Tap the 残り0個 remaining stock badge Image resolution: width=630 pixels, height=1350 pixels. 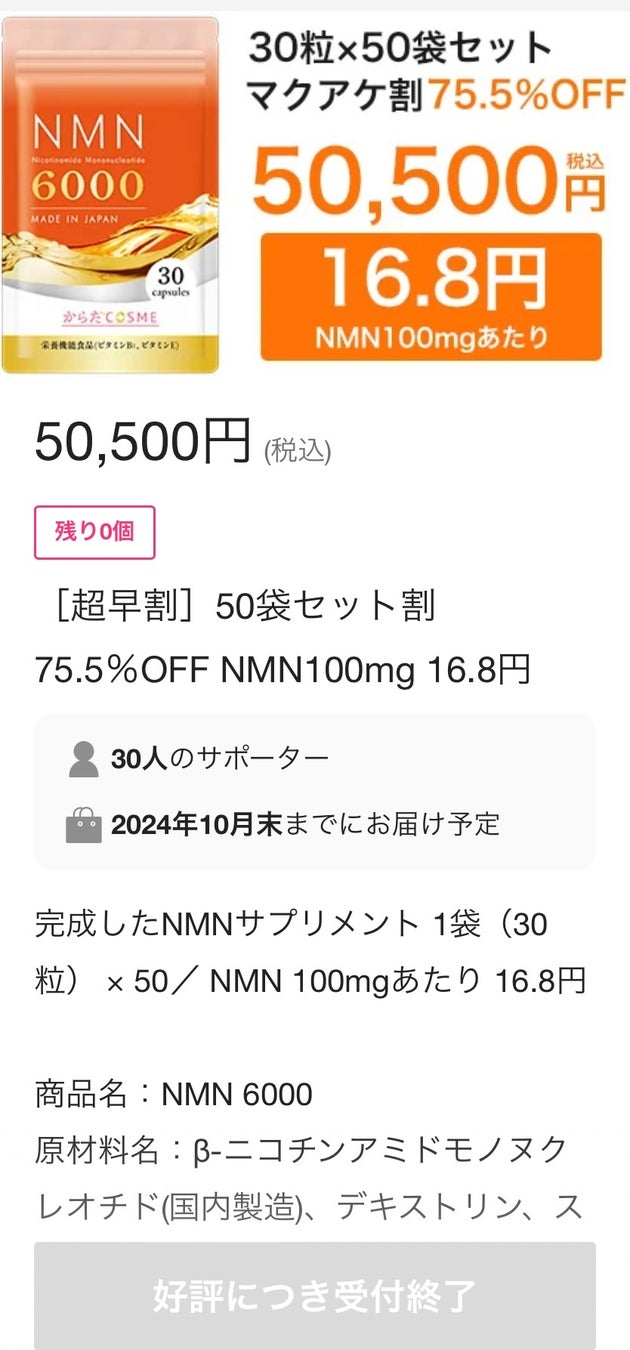(x=95, y=532)
